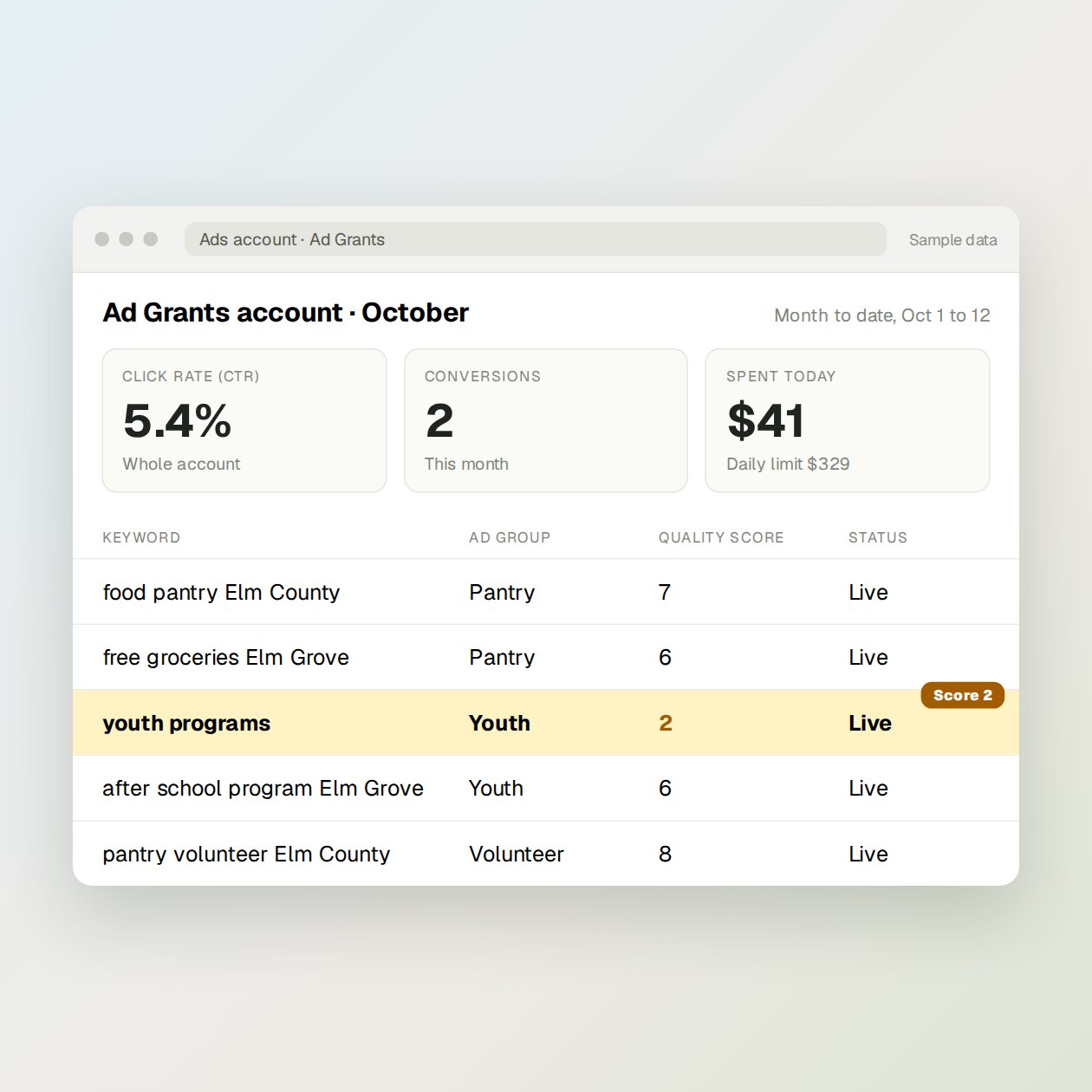The height and width of the screenshot is (1092, 1092).
Task: Click Youth ad group in youth programs row
Action: (499, 723)
